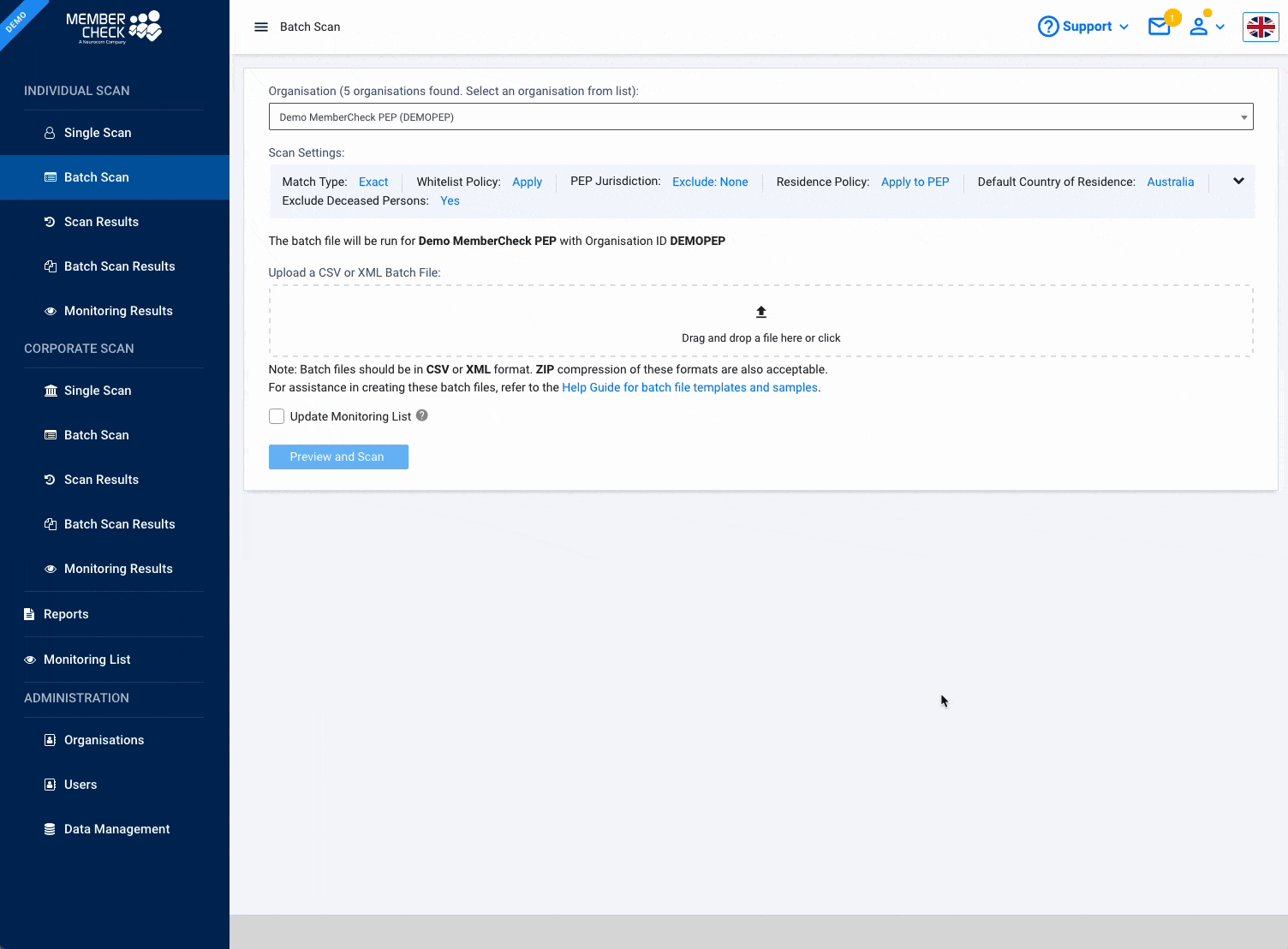Click the DEMO corner ribbon
This screenshot has height=949, width=1288.
click(18, 21)
